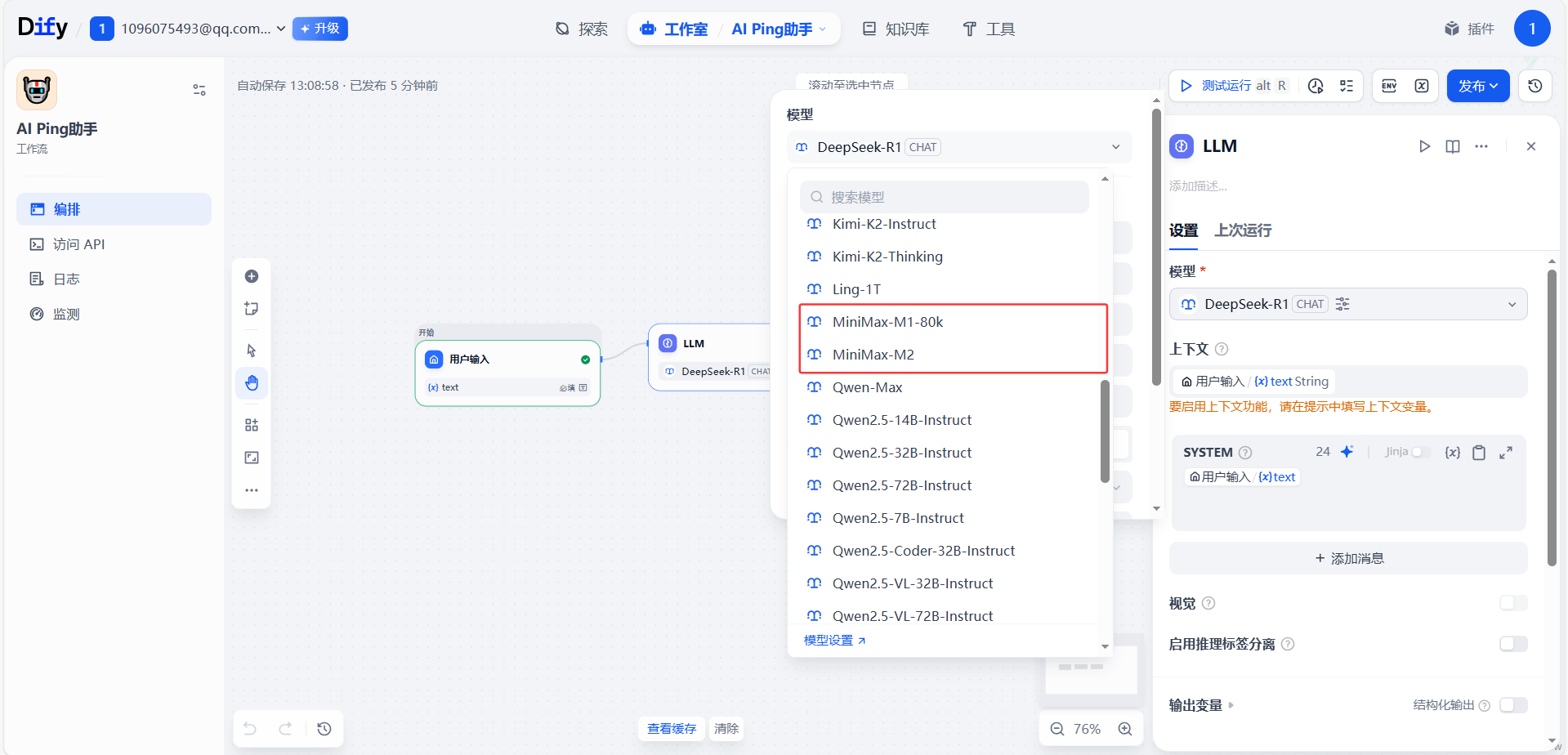The height and width of the screenshot is (755, 1568).
Task: Click the add node plus icon
Action: coord(252,276)
